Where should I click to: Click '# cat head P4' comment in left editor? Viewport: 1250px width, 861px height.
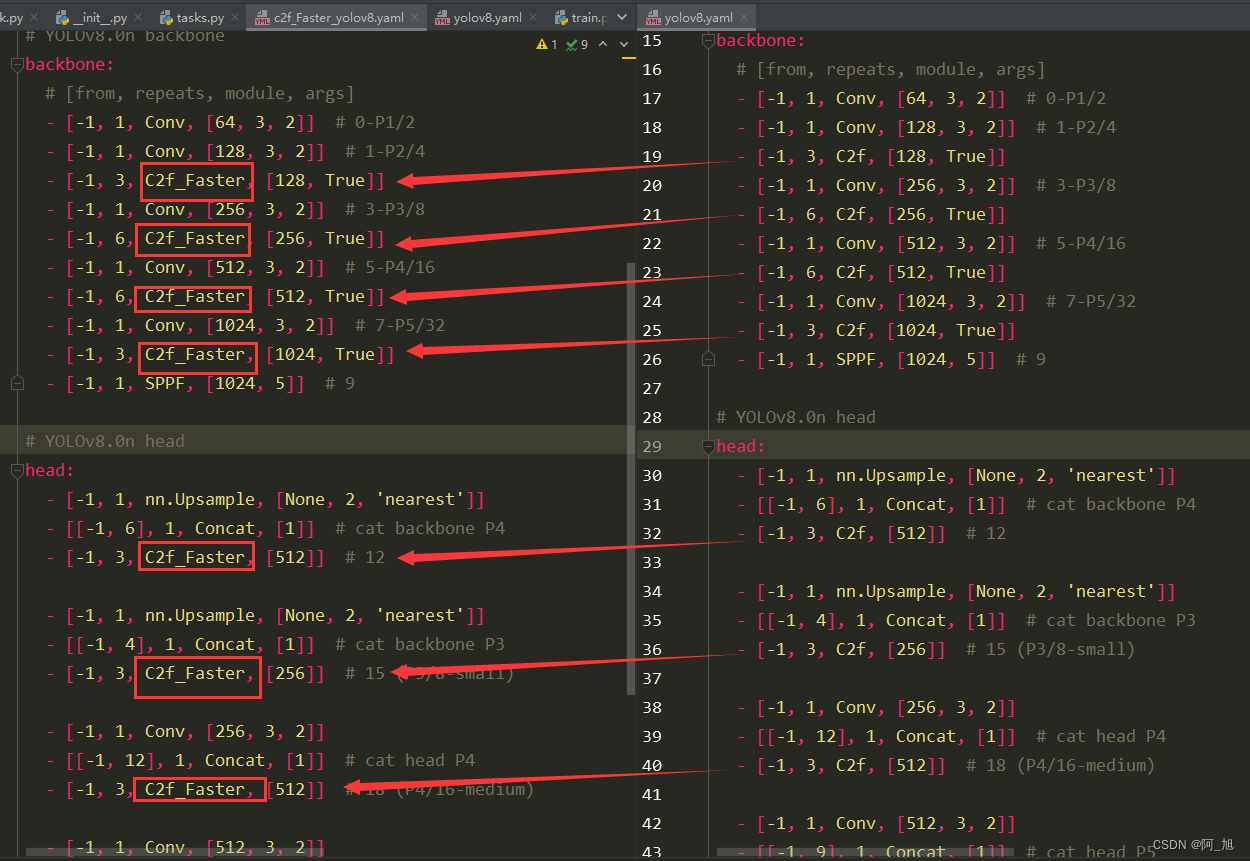410,760
